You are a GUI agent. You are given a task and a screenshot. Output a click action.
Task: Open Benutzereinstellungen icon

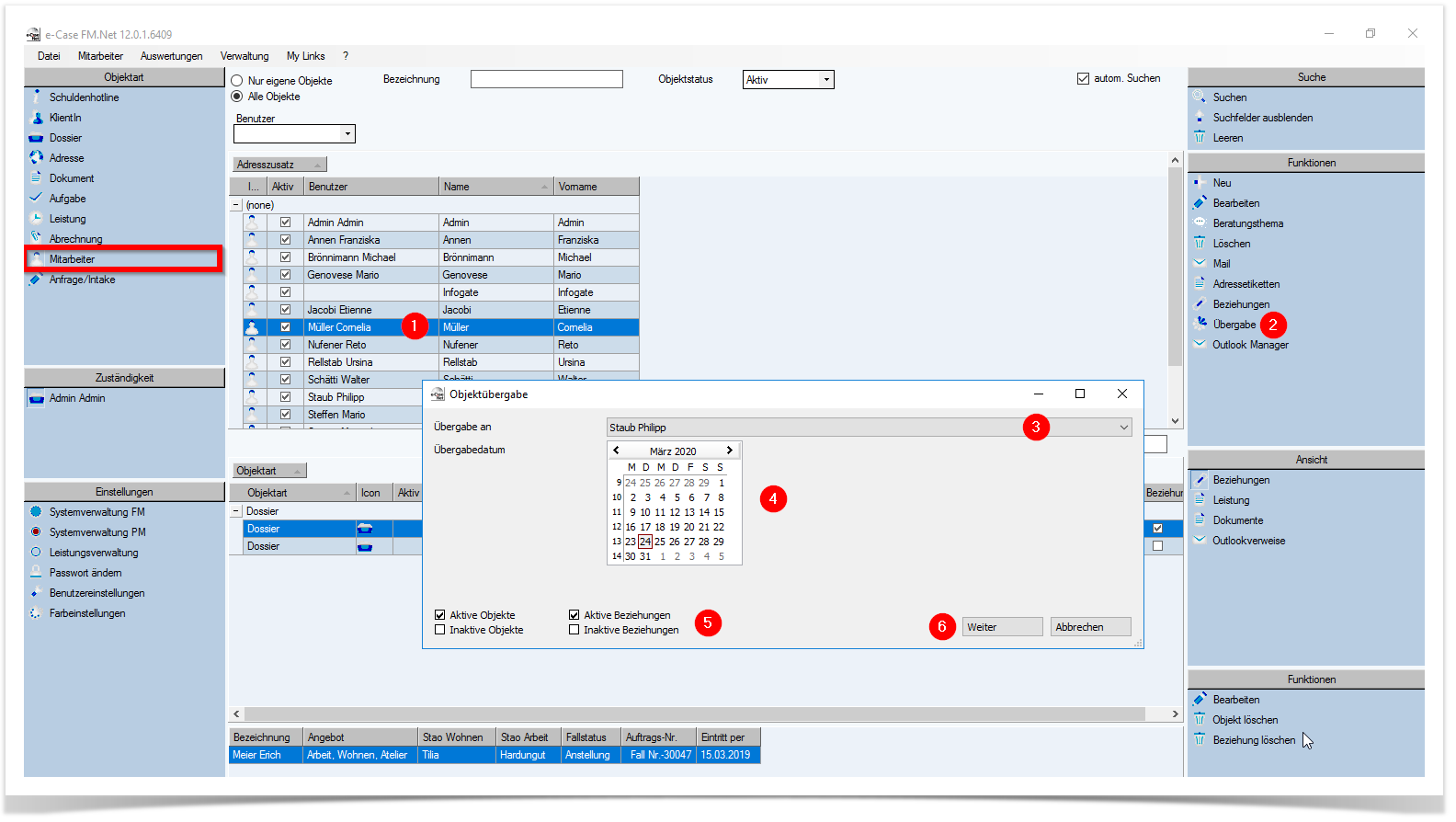coord(36,592)
